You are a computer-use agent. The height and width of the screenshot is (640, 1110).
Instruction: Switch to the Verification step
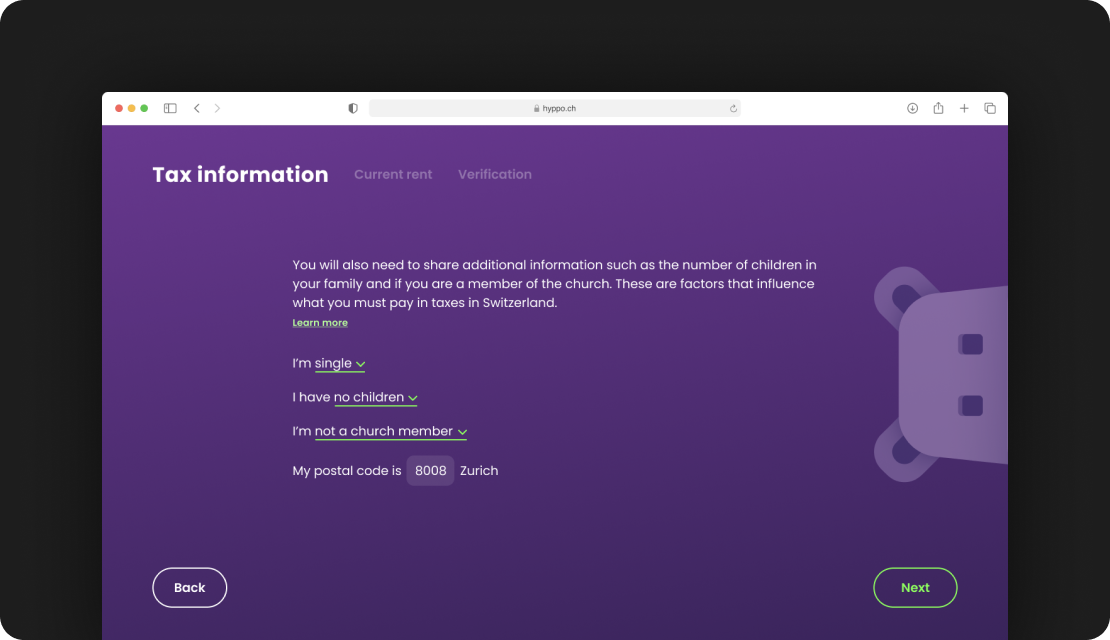point(495,174)
